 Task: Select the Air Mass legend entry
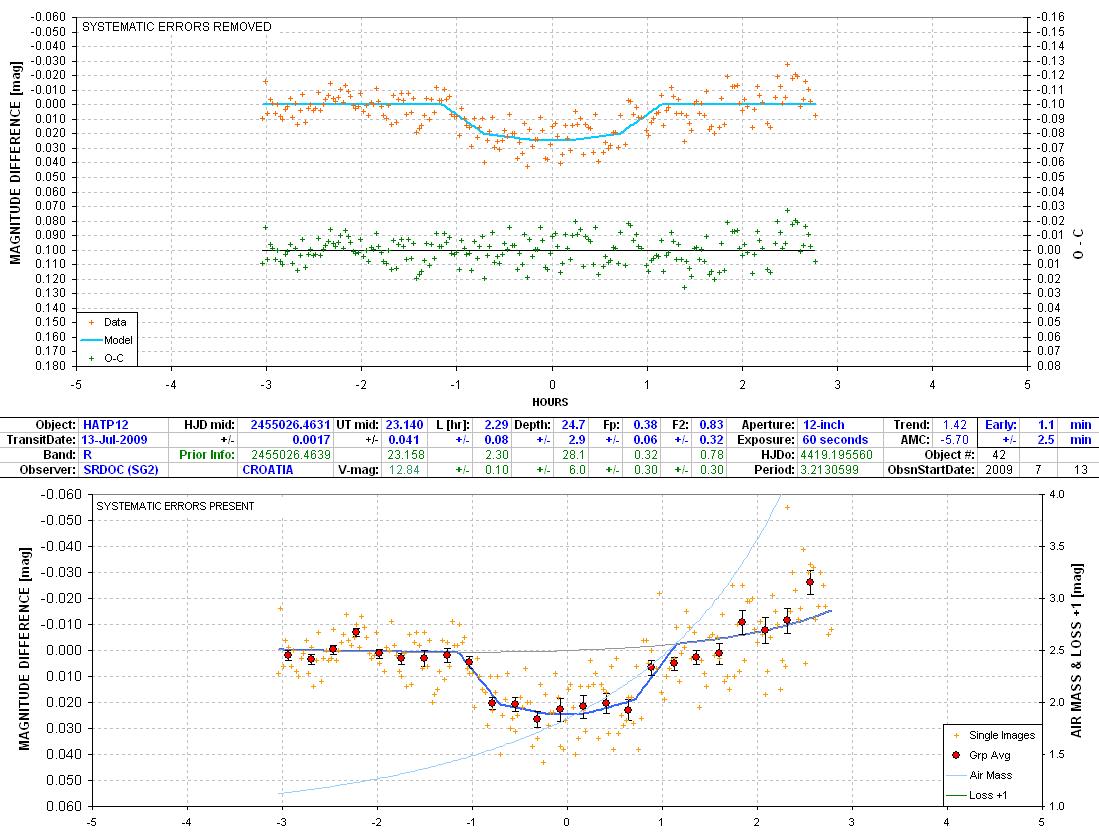pyautogui.click(x=979, y=775)
